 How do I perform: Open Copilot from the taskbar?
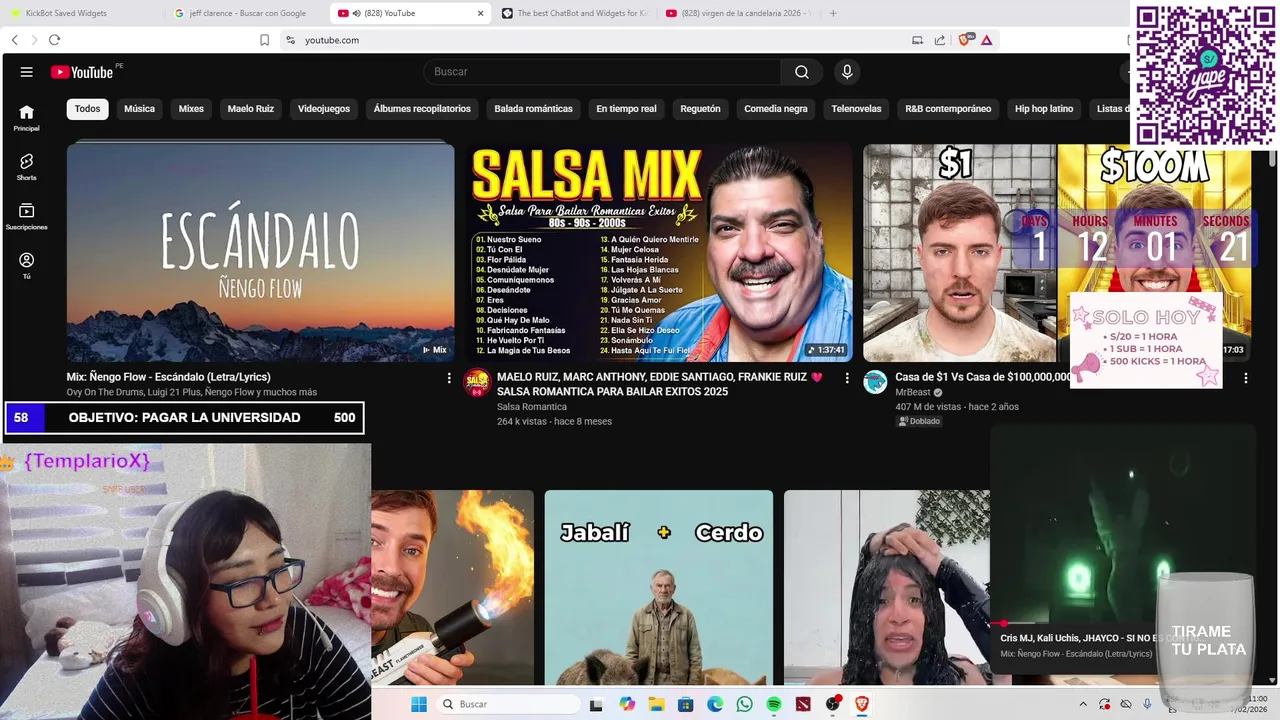pos(627,704)
